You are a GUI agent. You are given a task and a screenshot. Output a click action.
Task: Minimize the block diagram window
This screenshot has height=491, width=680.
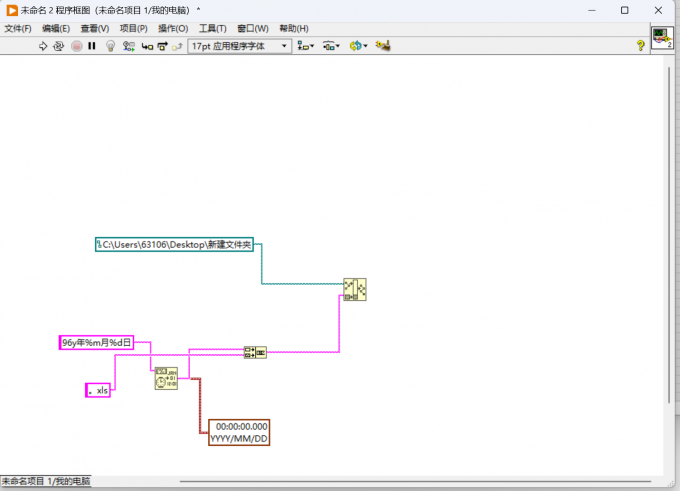click(x=592, y=10)
